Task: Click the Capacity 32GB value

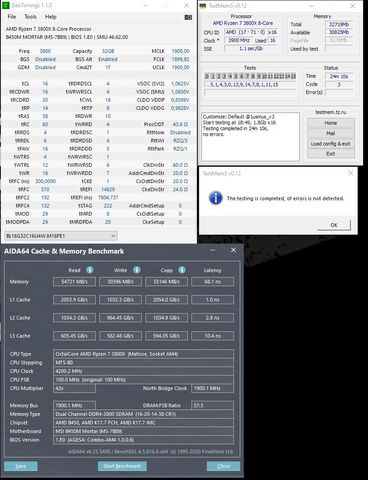Action: coord(108,51)
